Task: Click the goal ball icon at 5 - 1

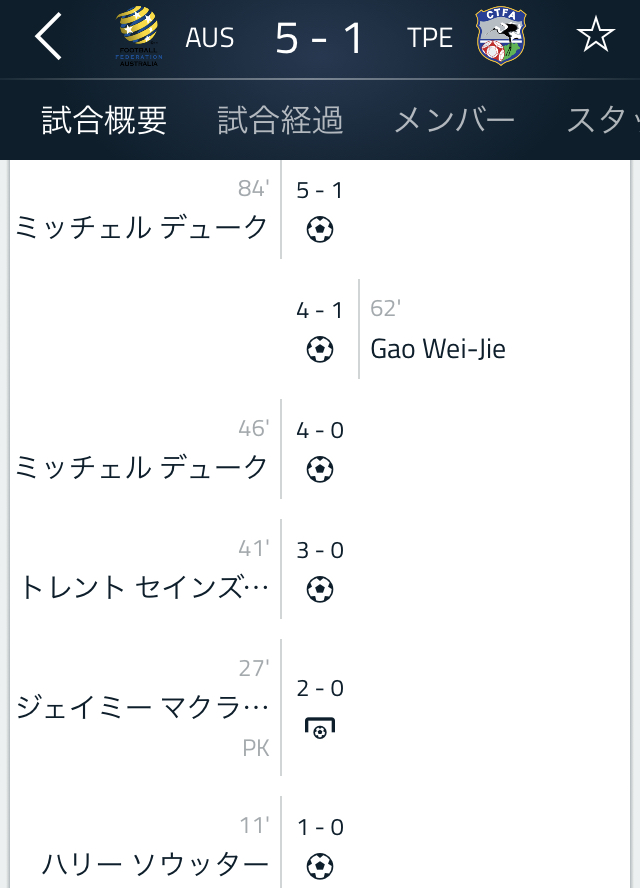Action: coord(320,230)
